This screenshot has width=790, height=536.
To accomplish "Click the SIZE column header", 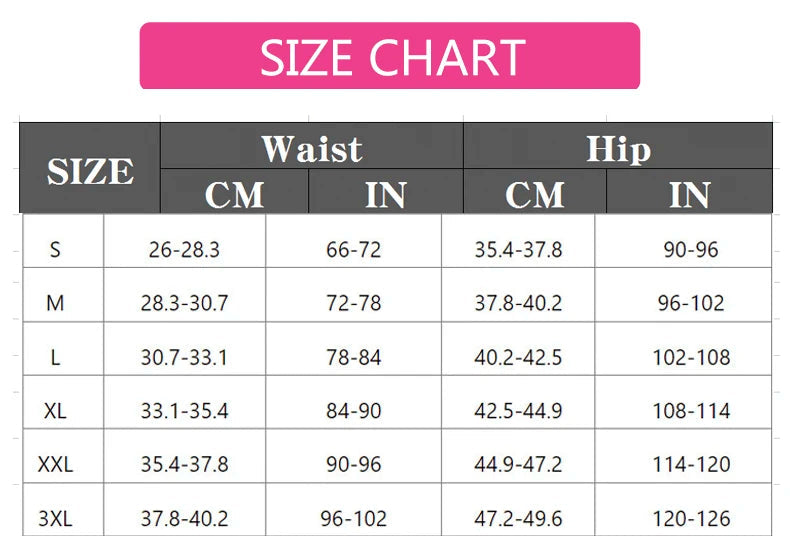I will (x=90, y=170).
